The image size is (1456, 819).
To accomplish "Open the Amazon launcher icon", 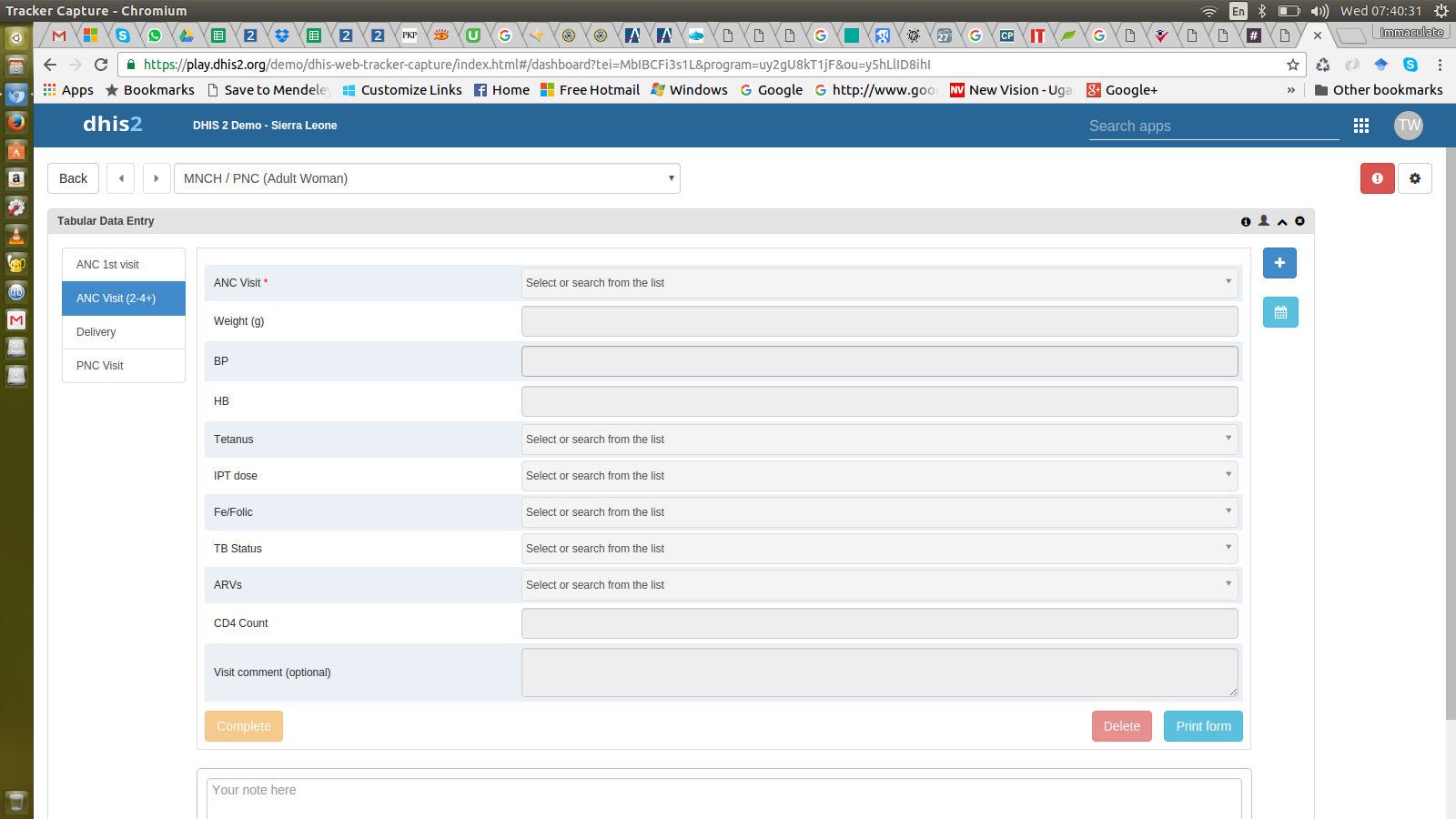I will coord(16,178).
